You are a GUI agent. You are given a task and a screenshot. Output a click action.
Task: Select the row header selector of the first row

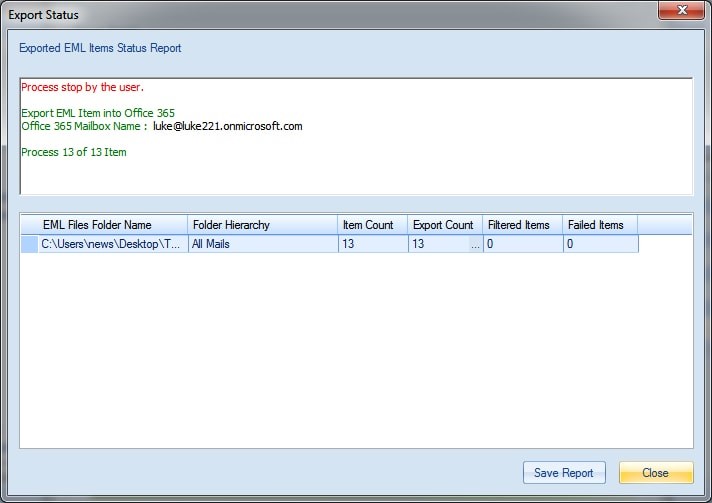click(x=30, y=244)
